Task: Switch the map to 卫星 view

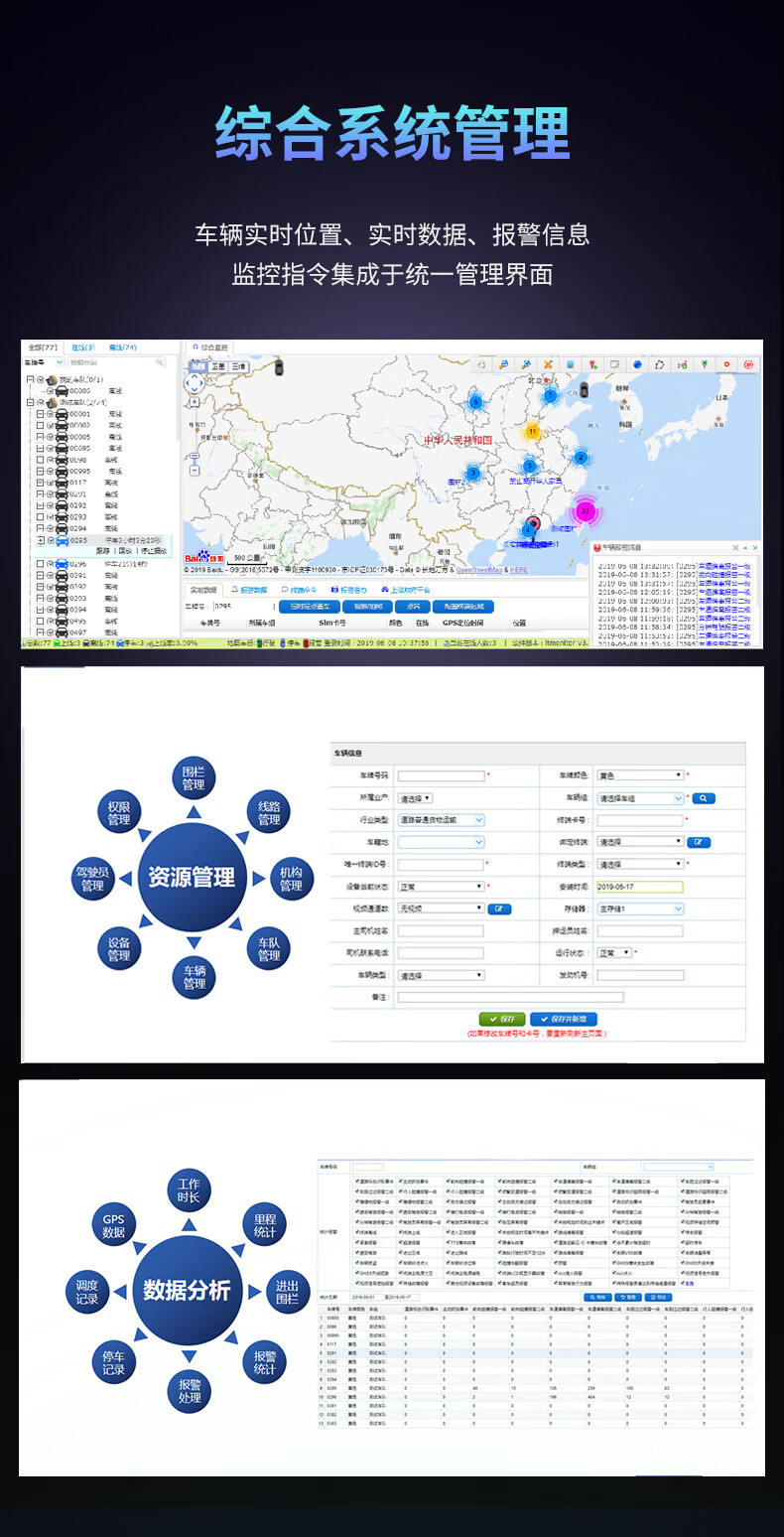Action: tap(218, 366)
